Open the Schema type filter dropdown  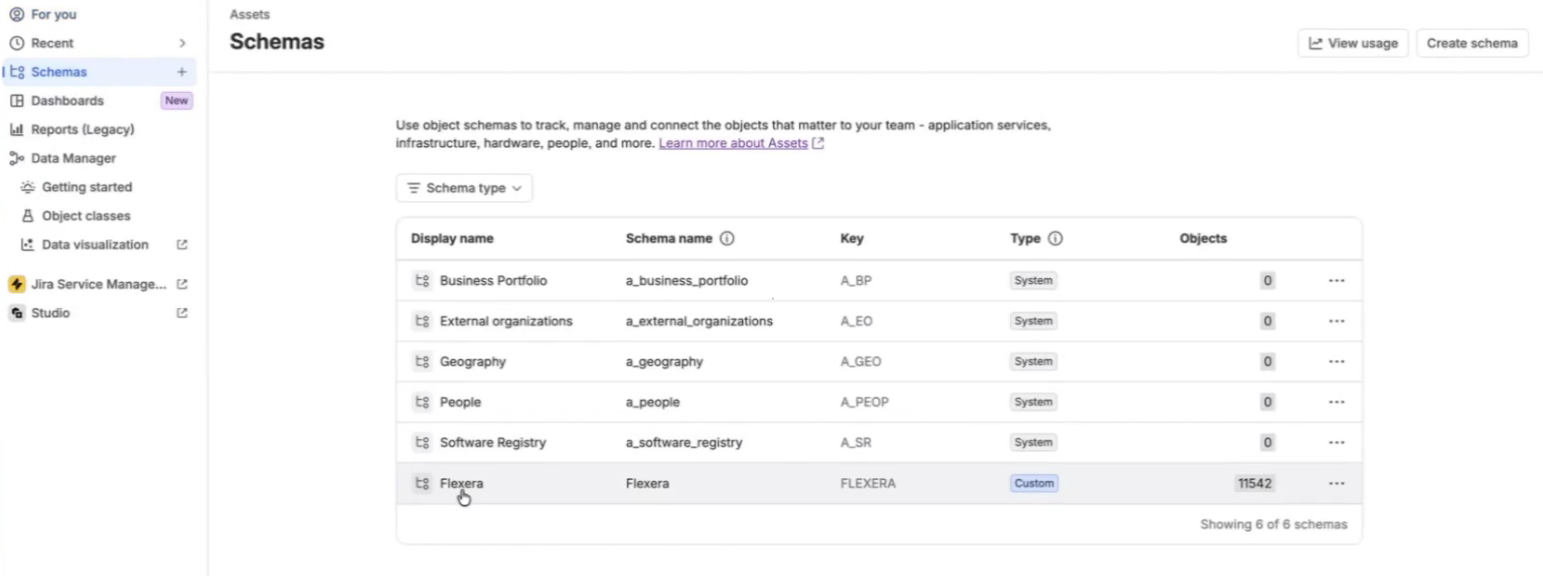coord(464,188)
